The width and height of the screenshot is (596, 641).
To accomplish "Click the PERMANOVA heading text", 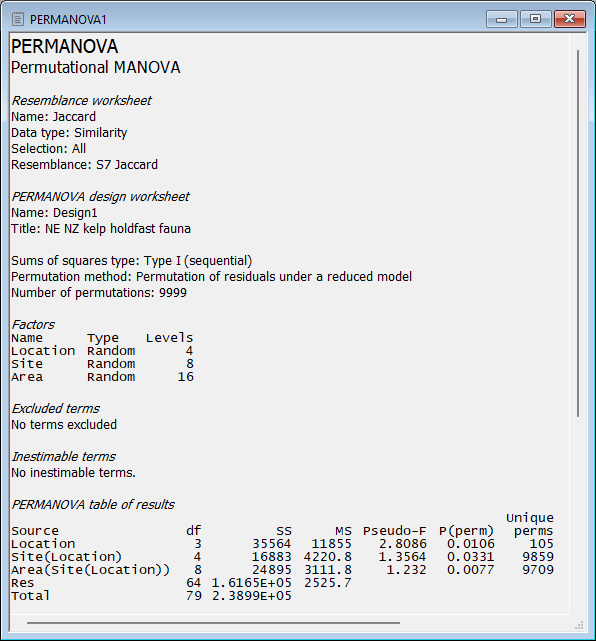I will click(x=65, y=47).
